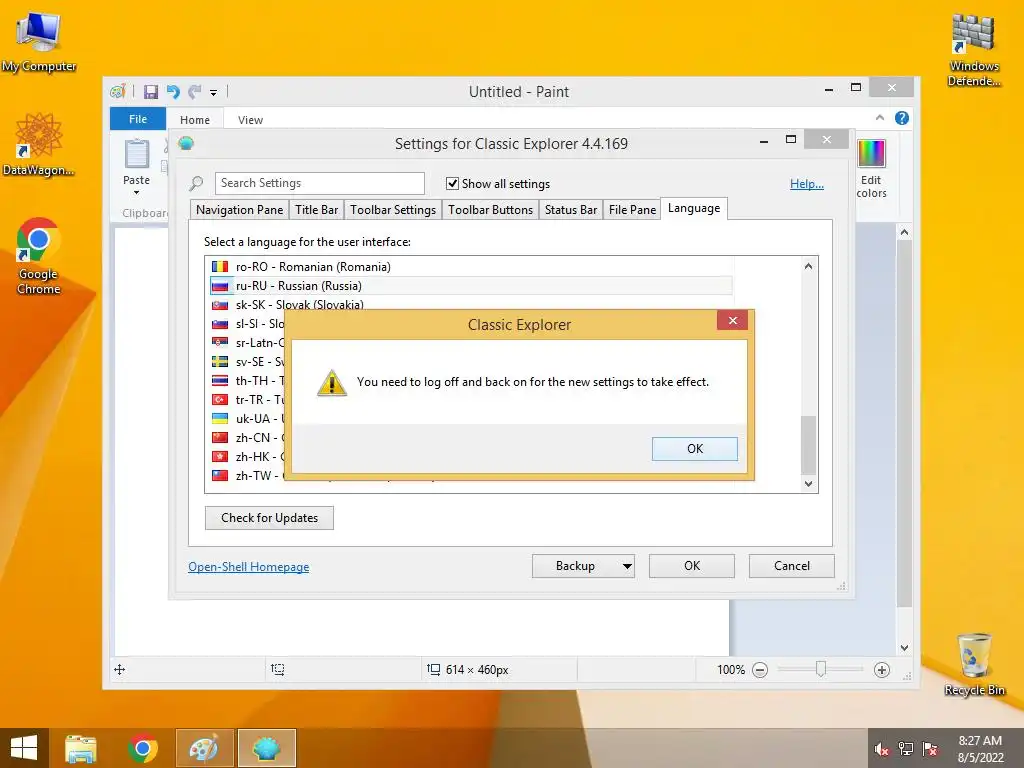Click the magnifier icon beside Search Settings
The image size is (1024, 768).
(196, 184)
